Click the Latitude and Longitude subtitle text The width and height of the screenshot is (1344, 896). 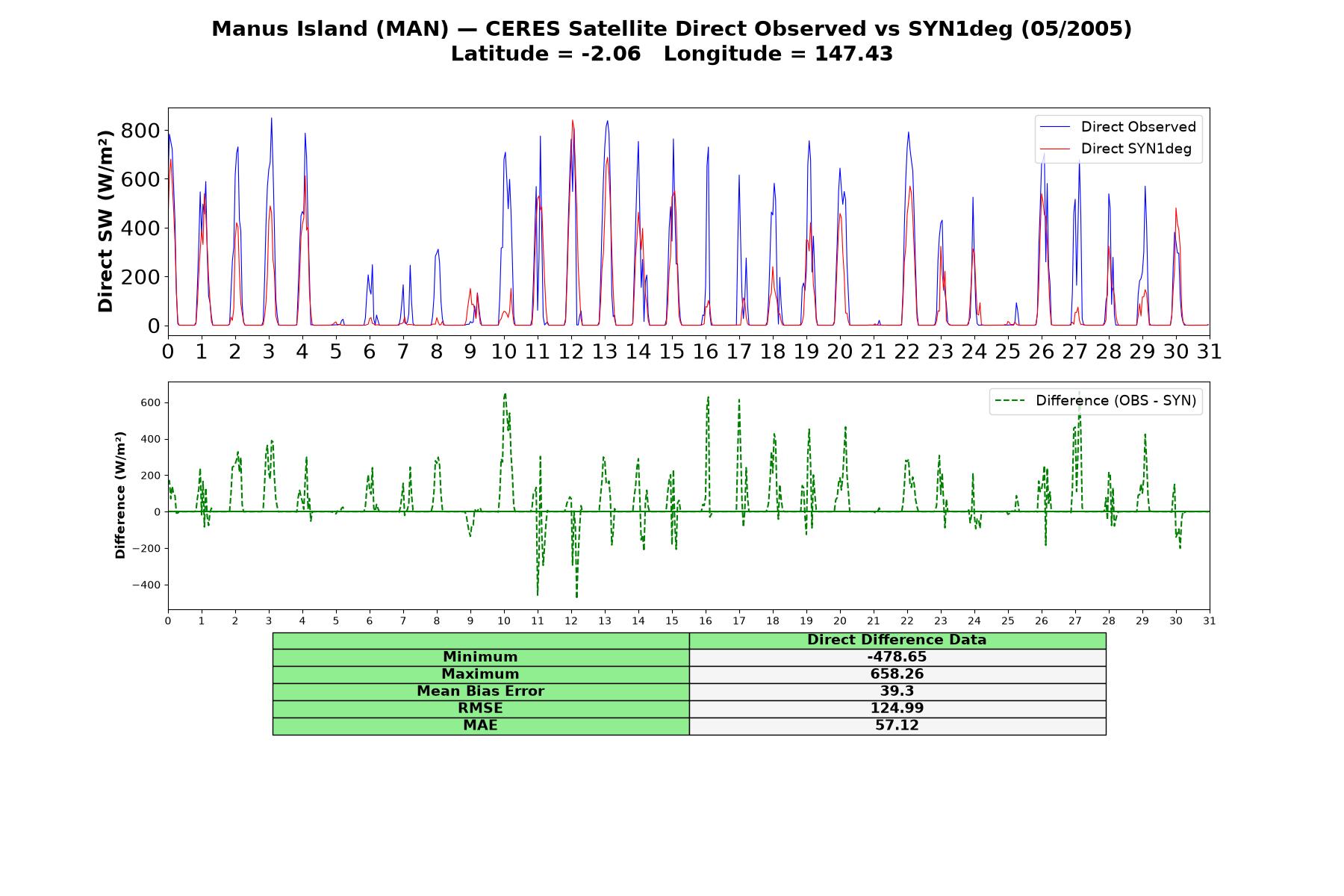(x=672, y=54)
